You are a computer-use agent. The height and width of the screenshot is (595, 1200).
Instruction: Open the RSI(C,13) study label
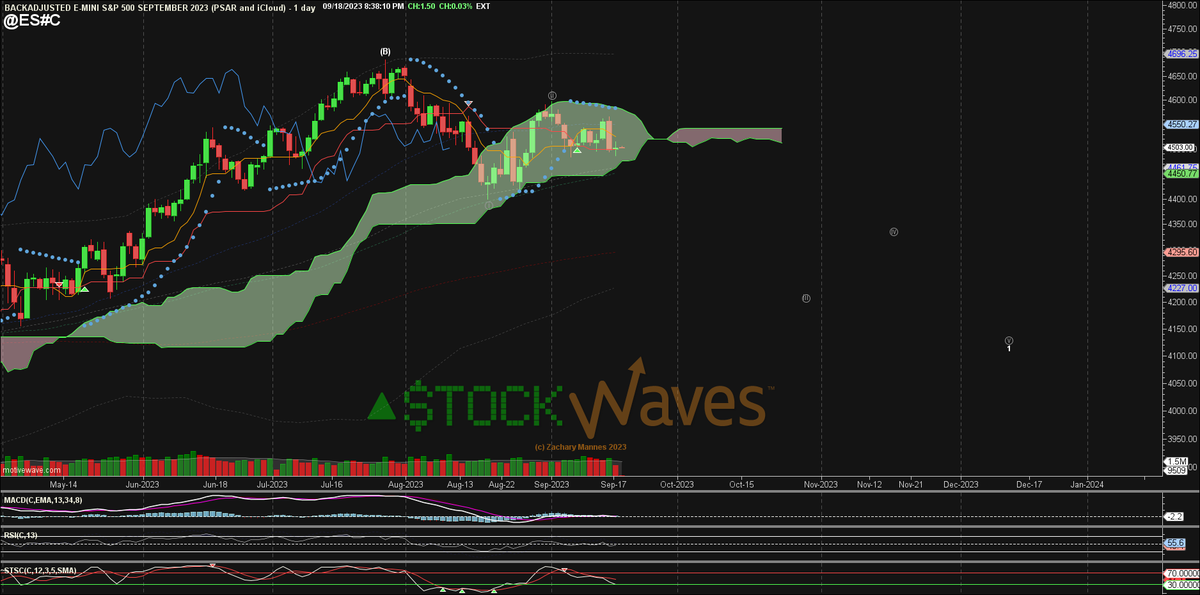21,535
